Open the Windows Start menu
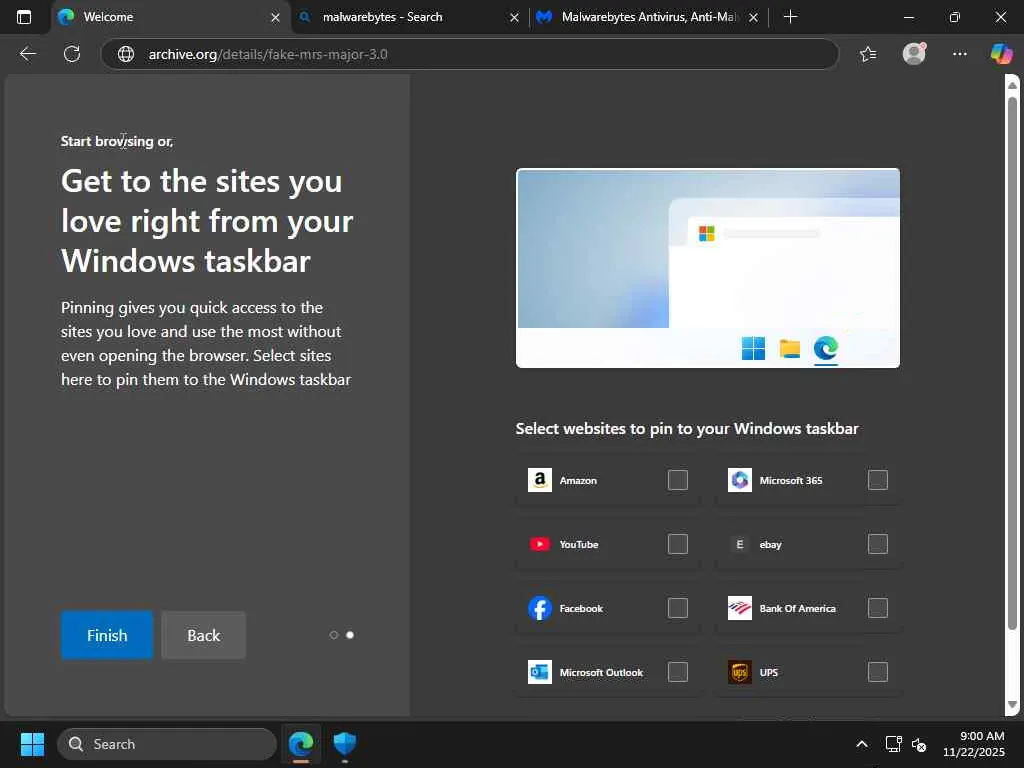The image size is (1024, 768). point(32,744)
